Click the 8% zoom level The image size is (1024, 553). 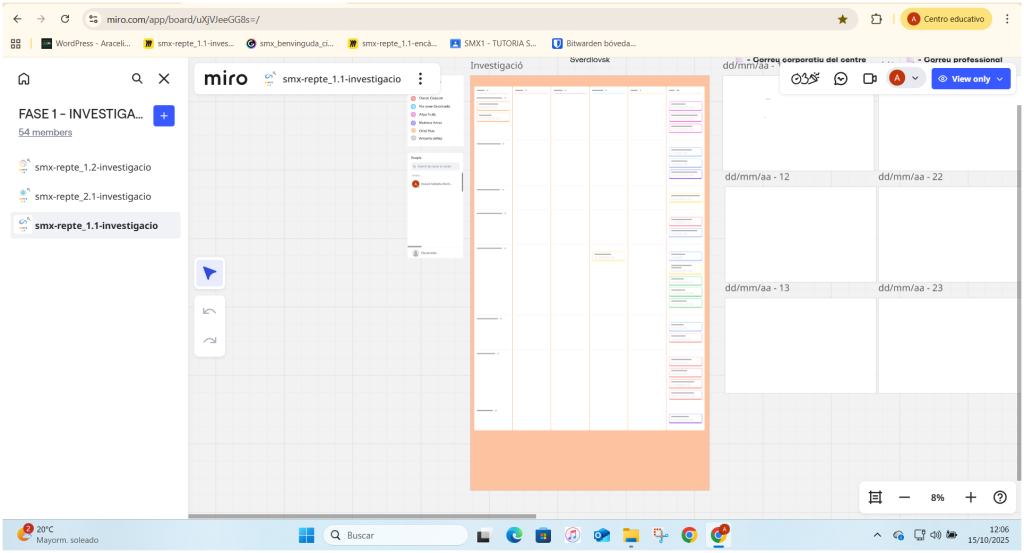pyautogui.click(x=937, y=497)
